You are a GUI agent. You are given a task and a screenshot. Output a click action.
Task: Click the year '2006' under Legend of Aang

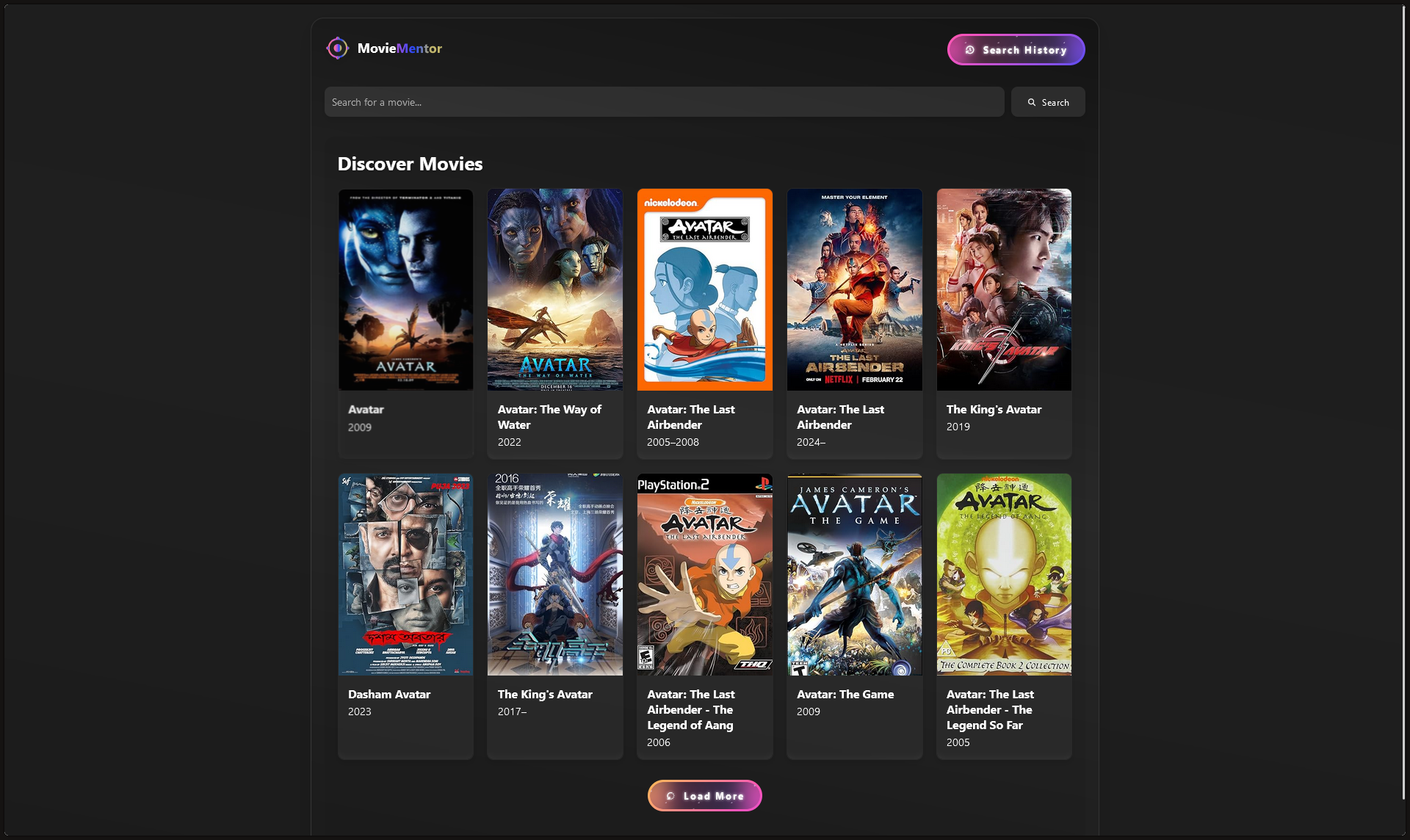point(659,742)
